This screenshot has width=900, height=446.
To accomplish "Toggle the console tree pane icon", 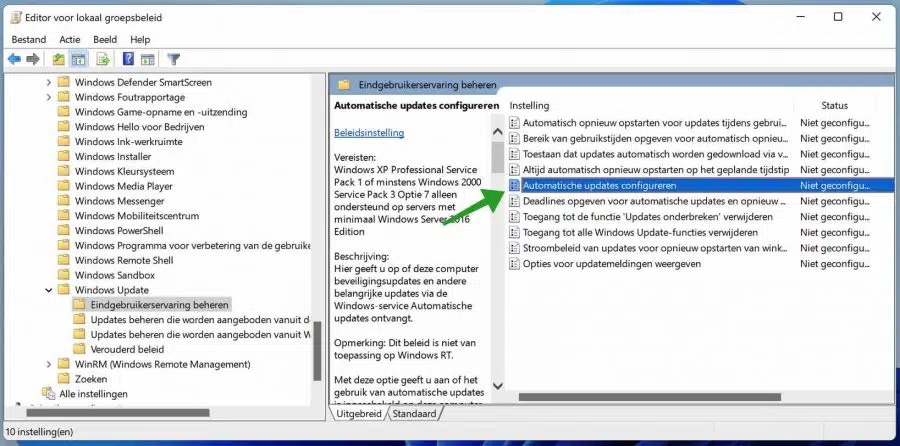I will tap(78, 59).
